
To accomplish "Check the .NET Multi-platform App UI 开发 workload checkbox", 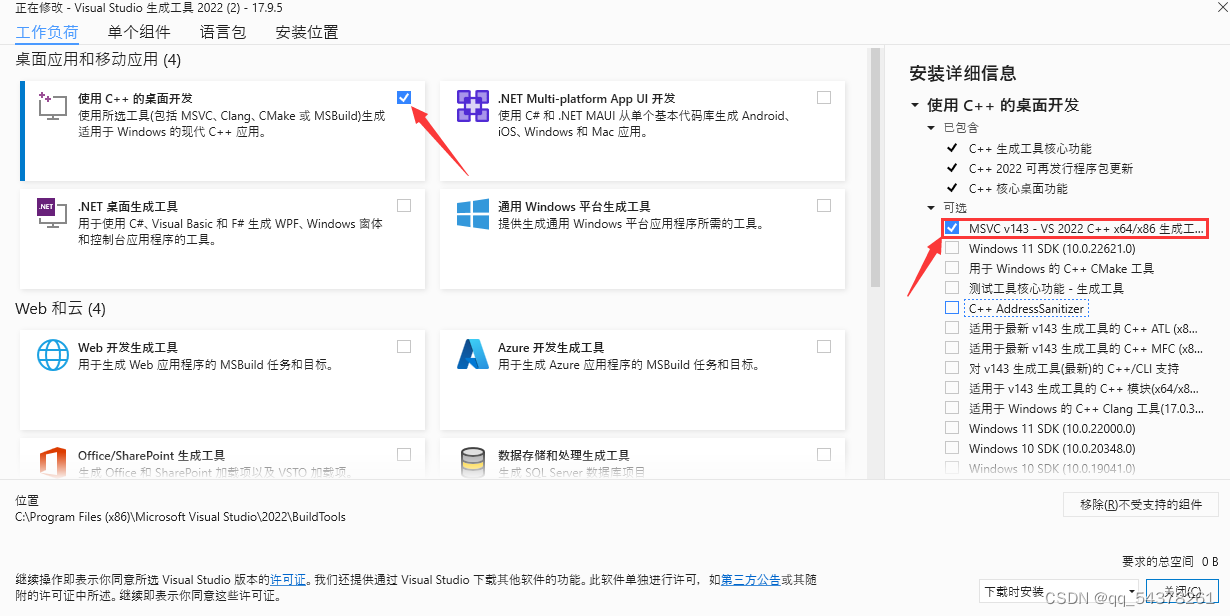I will [824, 97].
